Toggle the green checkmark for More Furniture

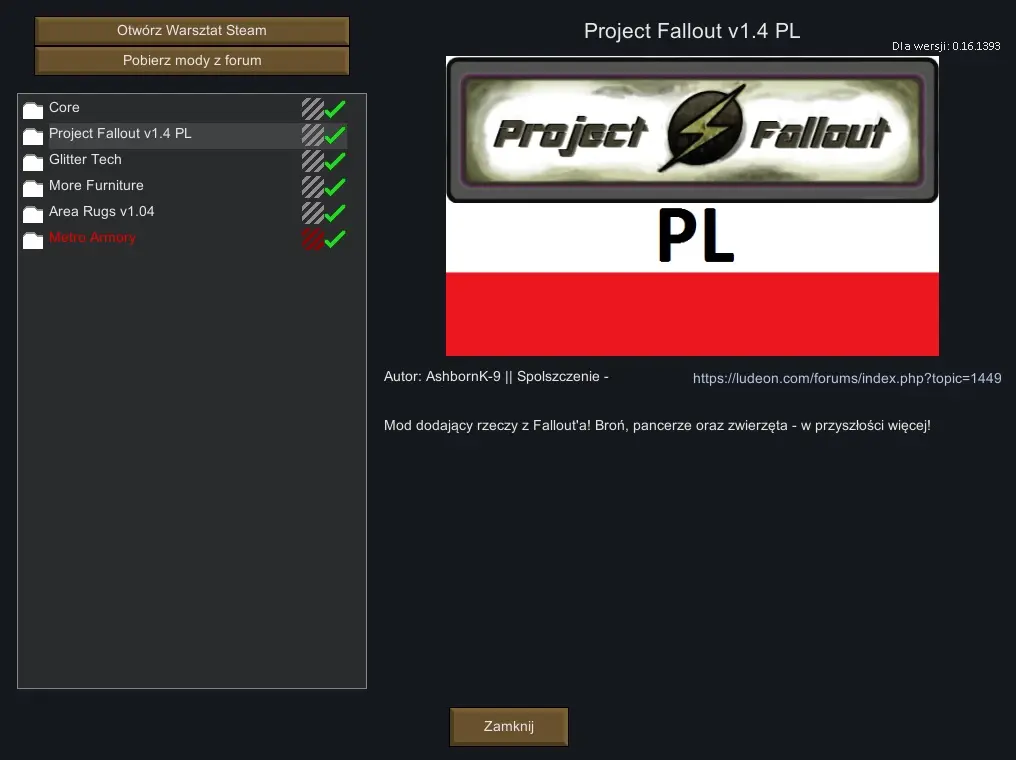pos(335,187)
